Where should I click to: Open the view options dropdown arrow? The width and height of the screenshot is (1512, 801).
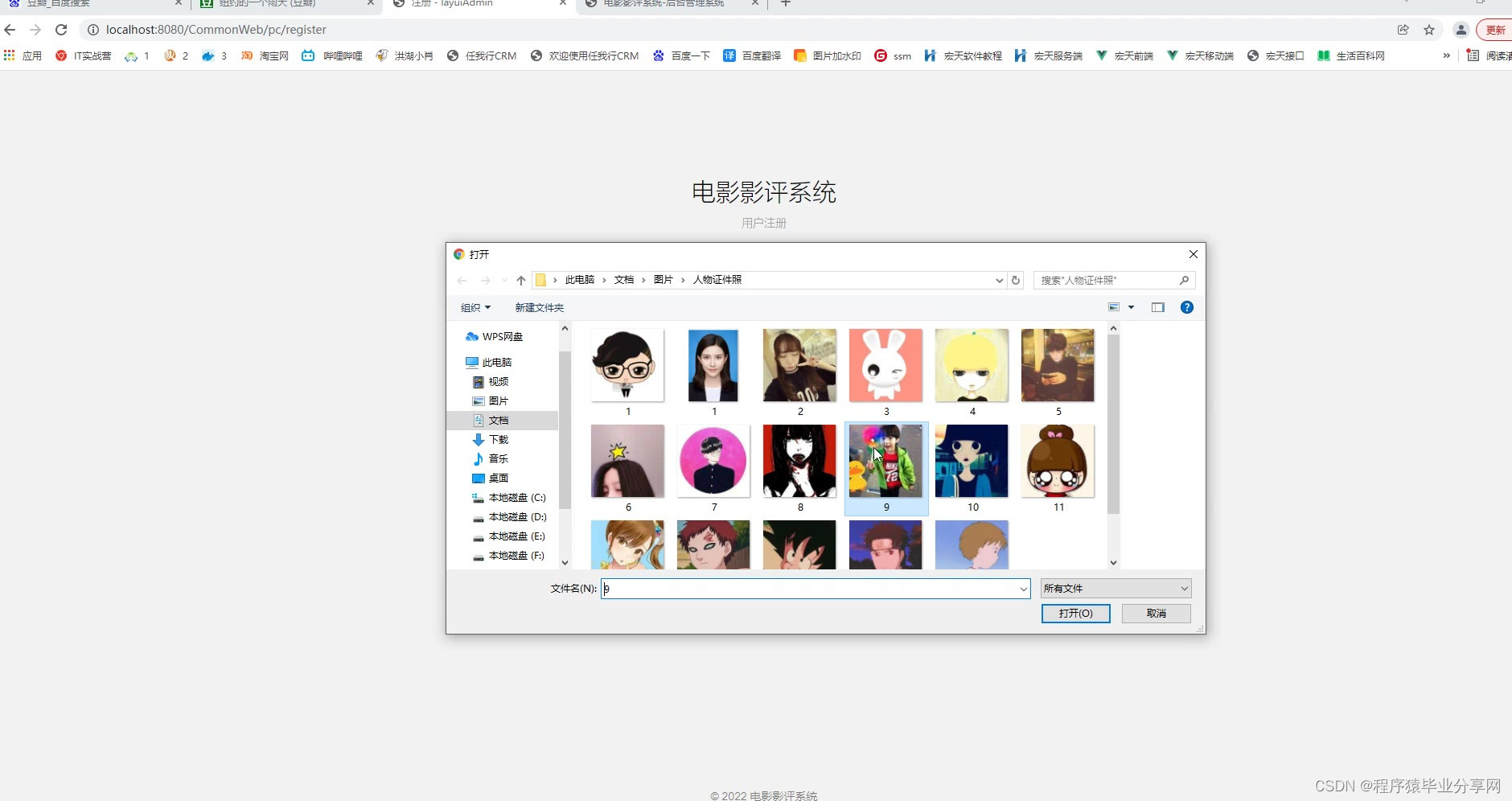point(1131,307)
